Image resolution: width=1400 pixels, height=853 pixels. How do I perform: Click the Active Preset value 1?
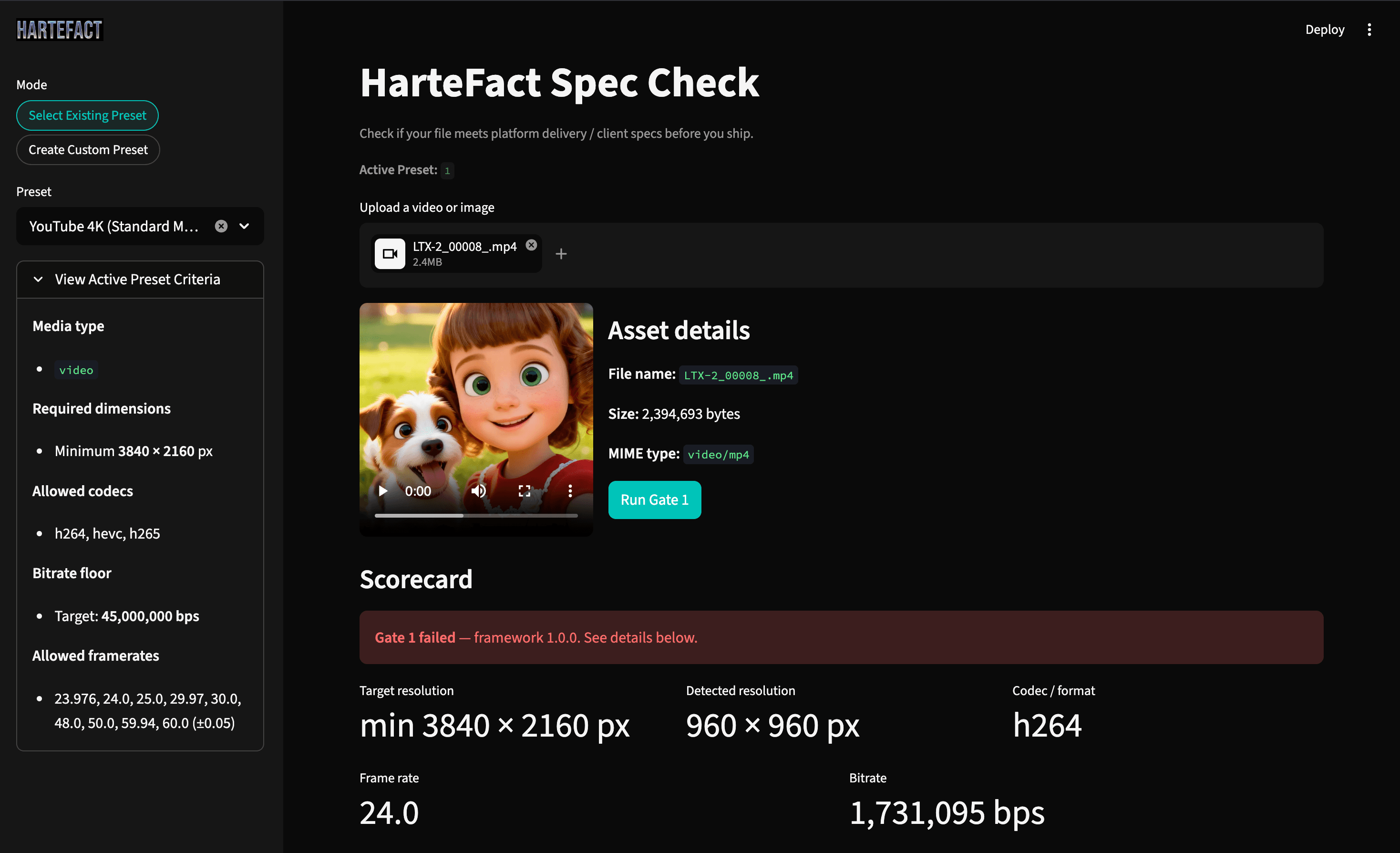click(447, 170)
